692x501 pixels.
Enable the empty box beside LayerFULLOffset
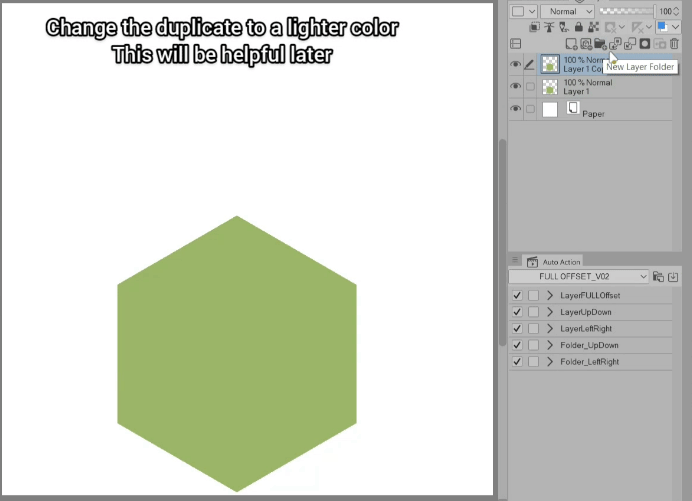point(534,295)
